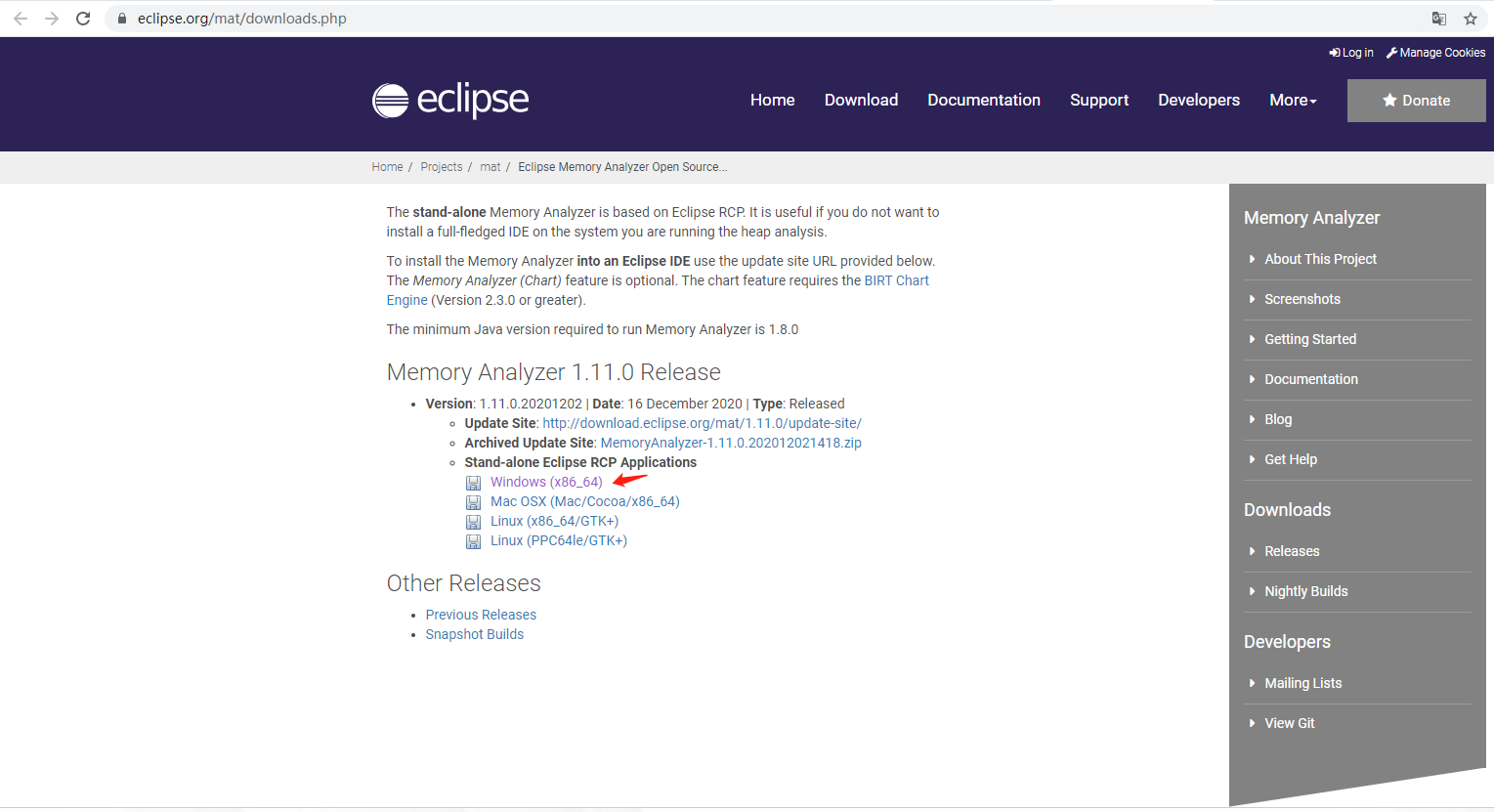Click the floppy disk icon beside Mac OSX
1494x812 pixels.
click(473, 502)
